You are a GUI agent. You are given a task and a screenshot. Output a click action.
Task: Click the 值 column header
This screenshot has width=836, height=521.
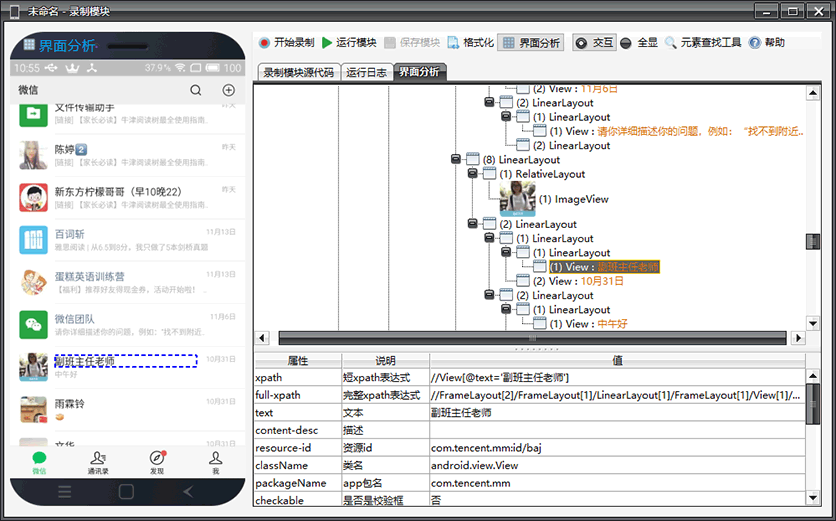pyautogui.click(x=617, y=361)
